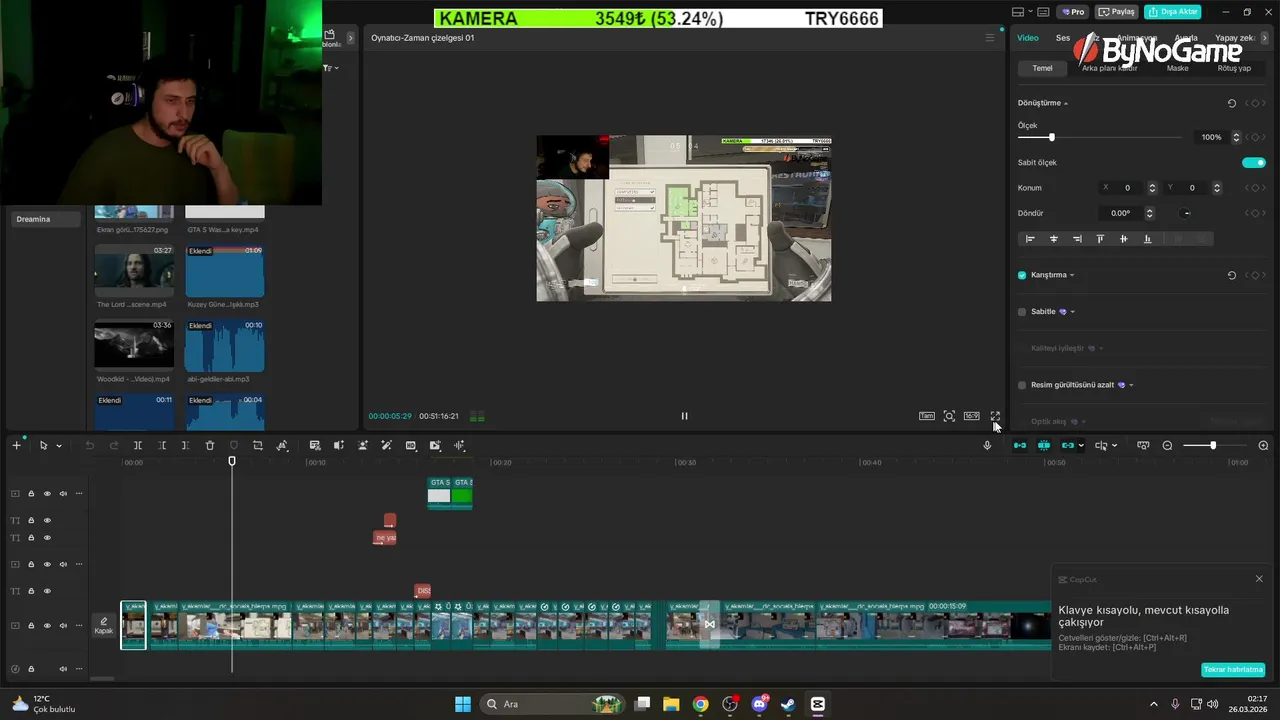This screenshot has width=1280, height=720.
Task: Select the pointer selection tool
Action: tap(43, 445)
